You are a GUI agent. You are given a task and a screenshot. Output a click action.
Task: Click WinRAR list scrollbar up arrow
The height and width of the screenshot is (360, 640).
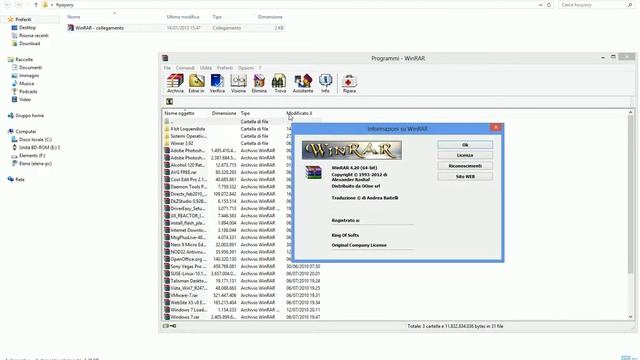(631, 112)
